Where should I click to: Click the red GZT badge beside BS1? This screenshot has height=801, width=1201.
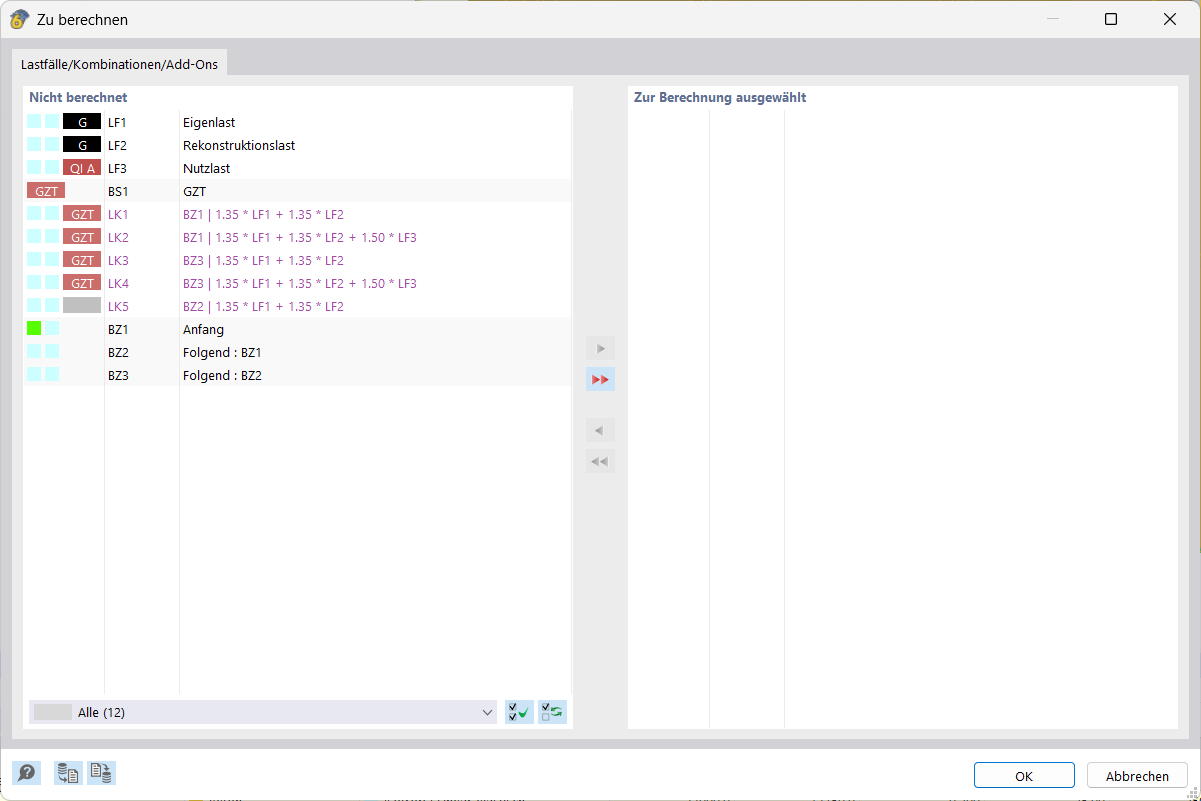pyautogui.click(x=45, y=190)
